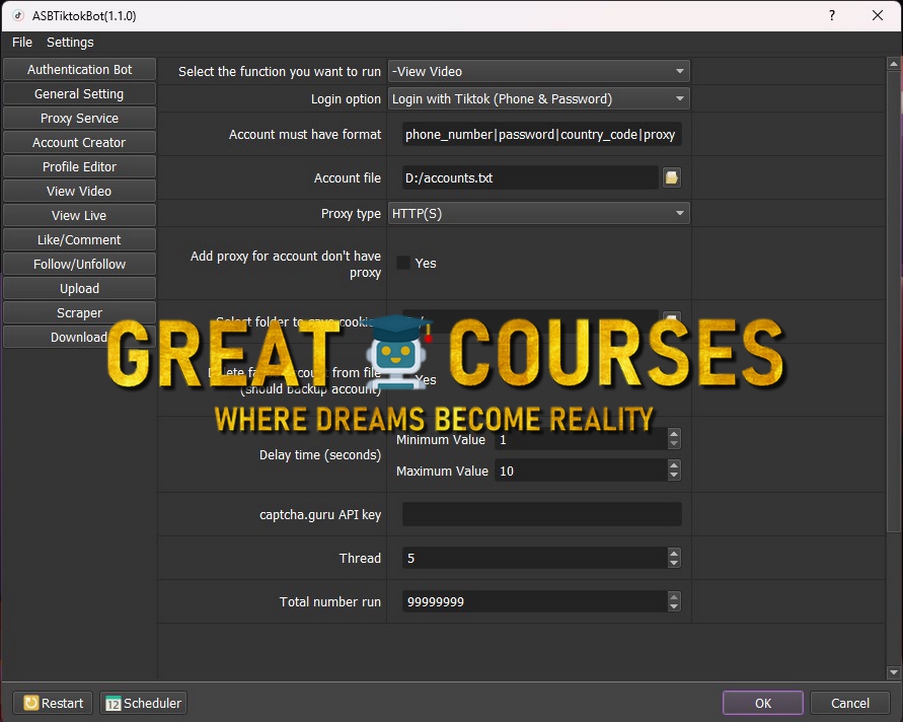Confirm with the OK button
The width and height of the screenshot is (903, 722).
pyautogui.click(x=763, y=703)
